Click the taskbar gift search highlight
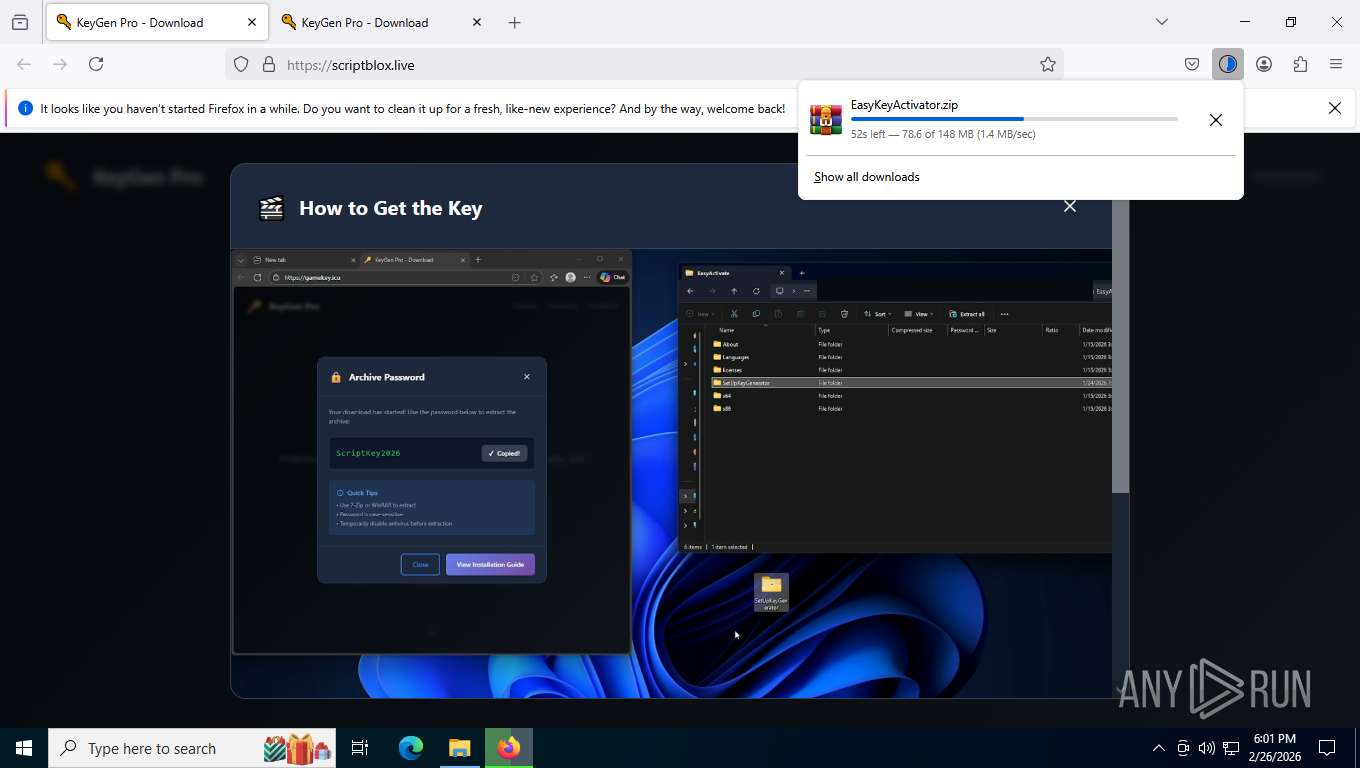The image size is (1360, 768). pos(297,748)
